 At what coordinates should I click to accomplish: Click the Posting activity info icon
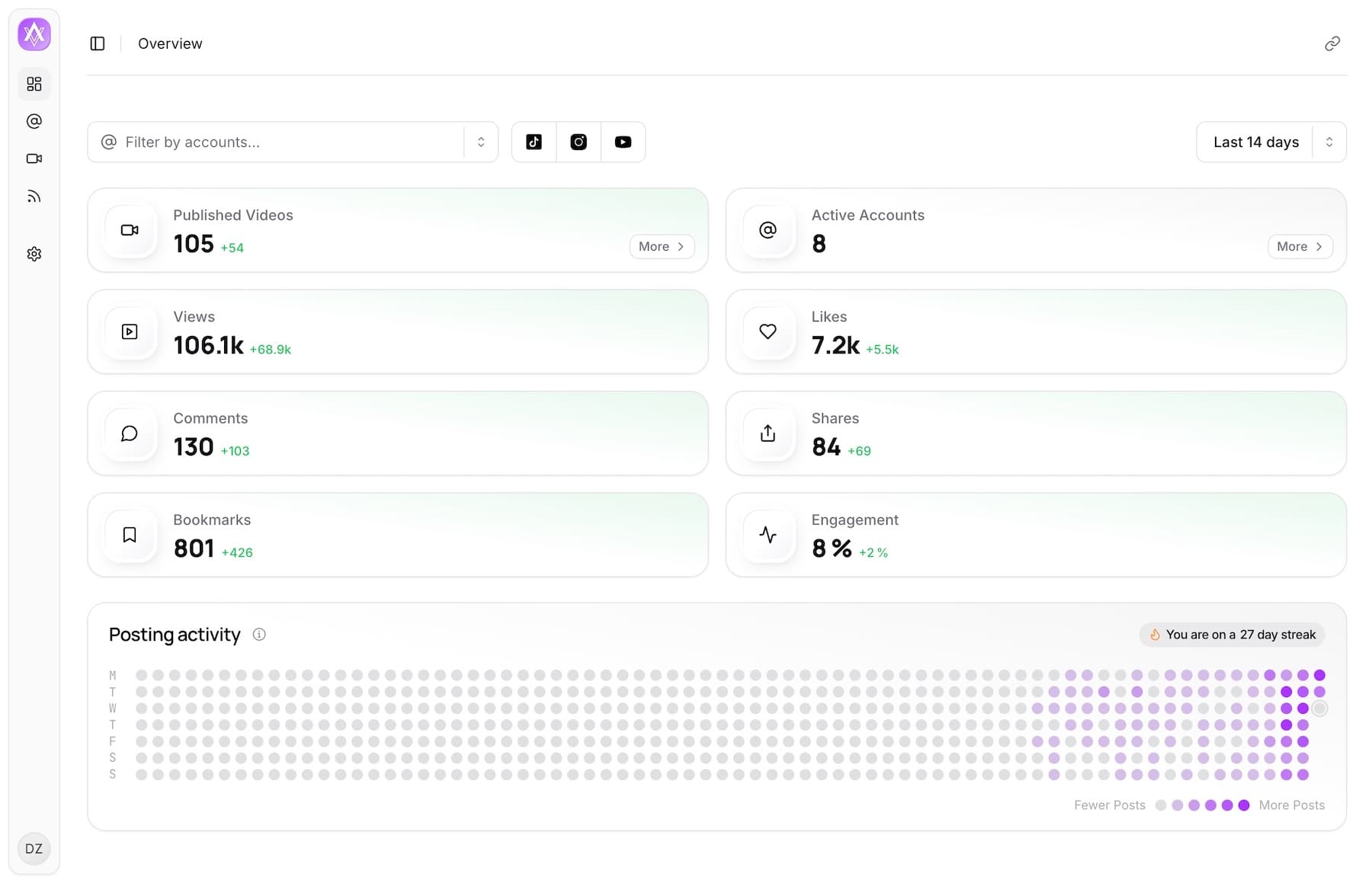click(259, 635)
